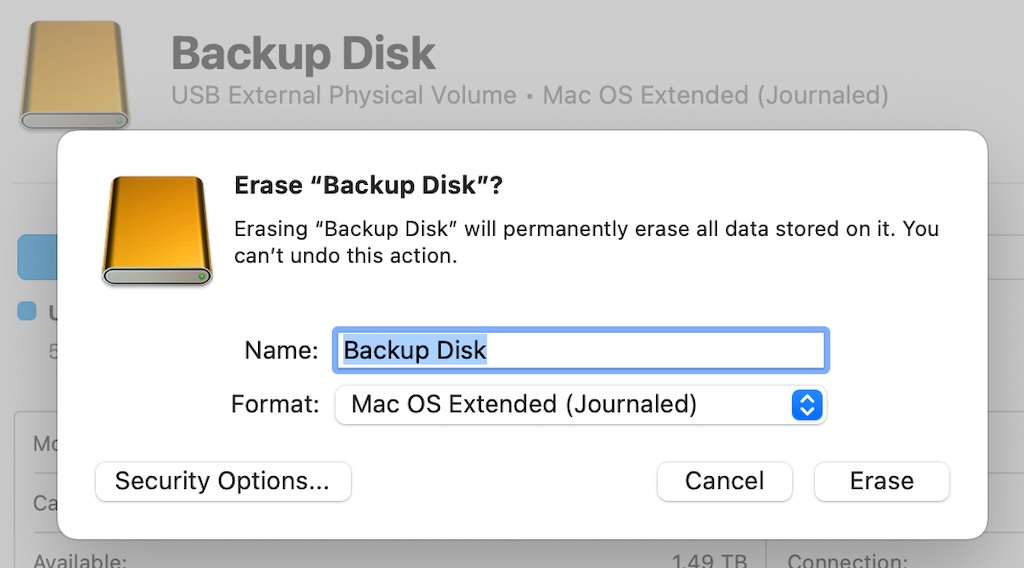The width and height of the screenshot is (1024, 568).
Task: Click inside the Name text field
Action: [x=581, y=351]
